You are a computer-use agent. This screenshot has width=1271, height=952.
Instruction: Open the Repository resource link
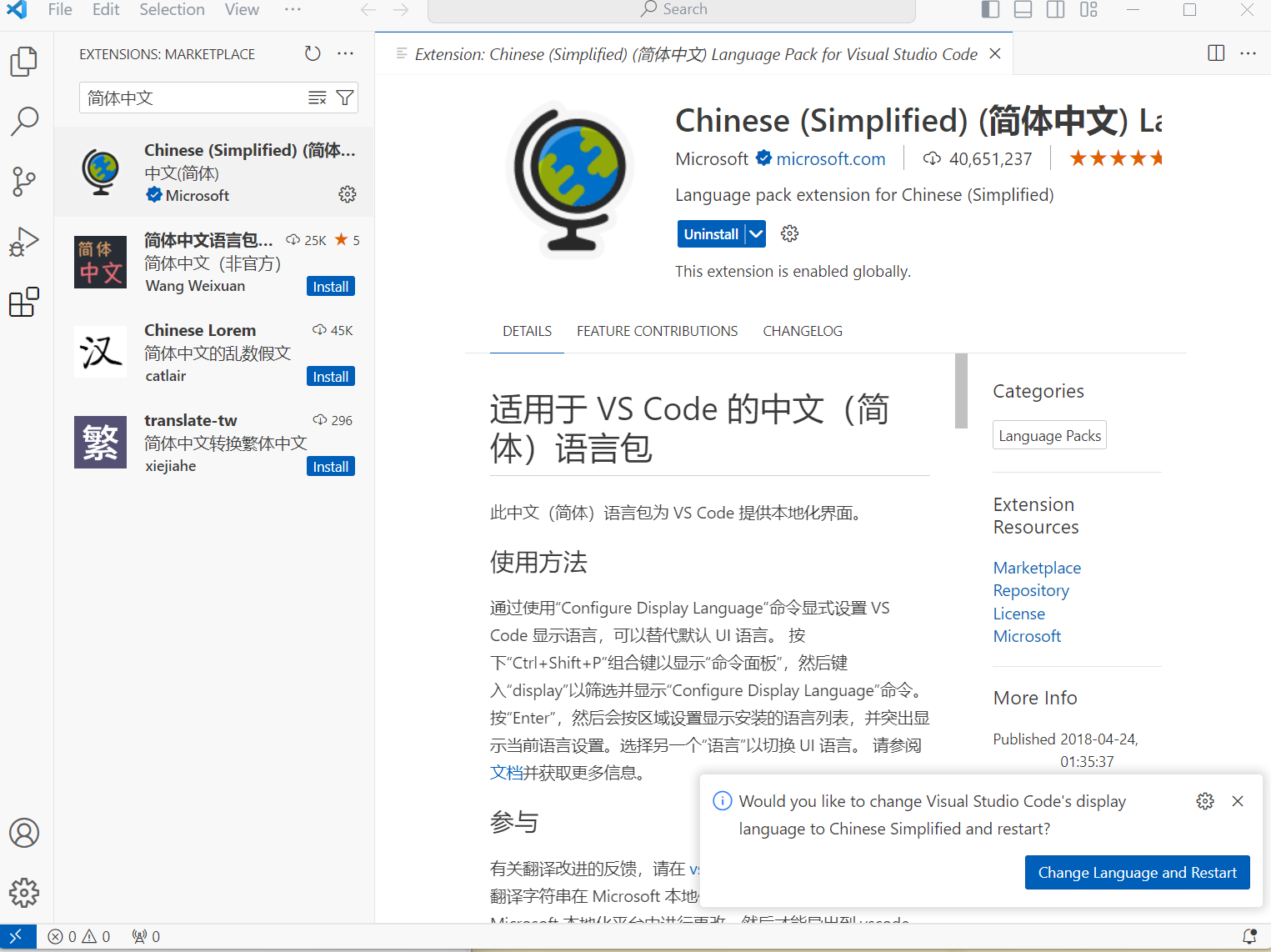point(1031,590)
